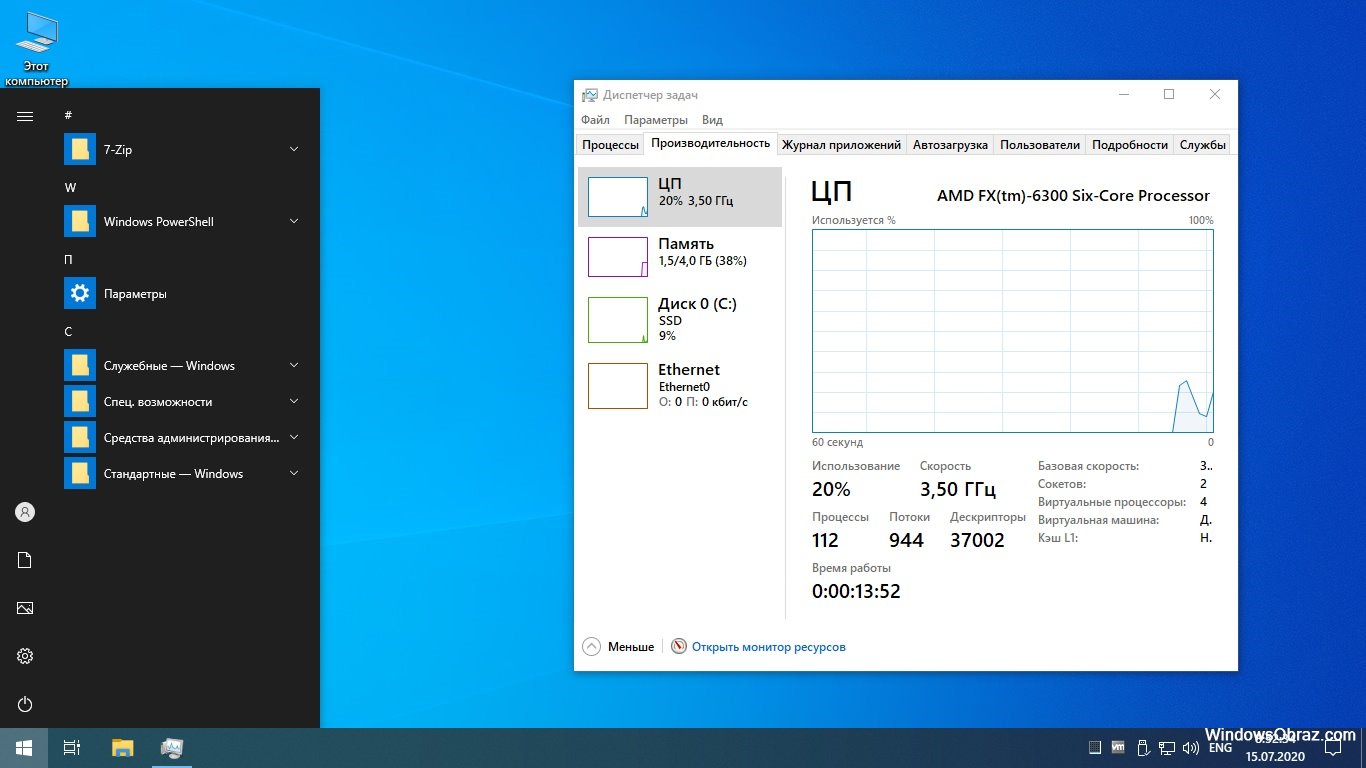Open Settings gear in Start sidebar
The width and height of the screenshot is (1366, 768).
[x=25, y=656]
